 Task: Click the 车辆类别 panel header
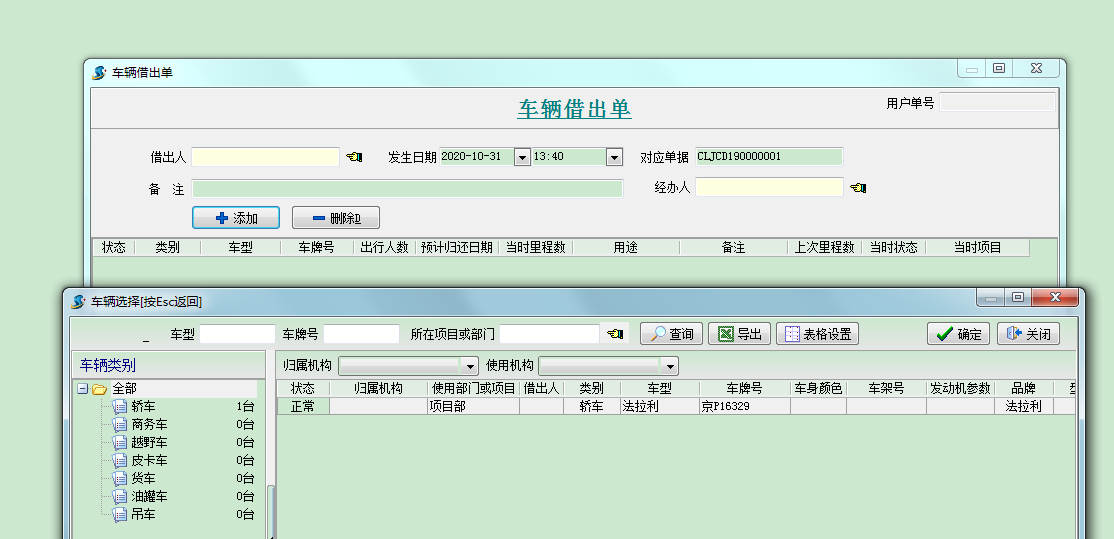169,366
